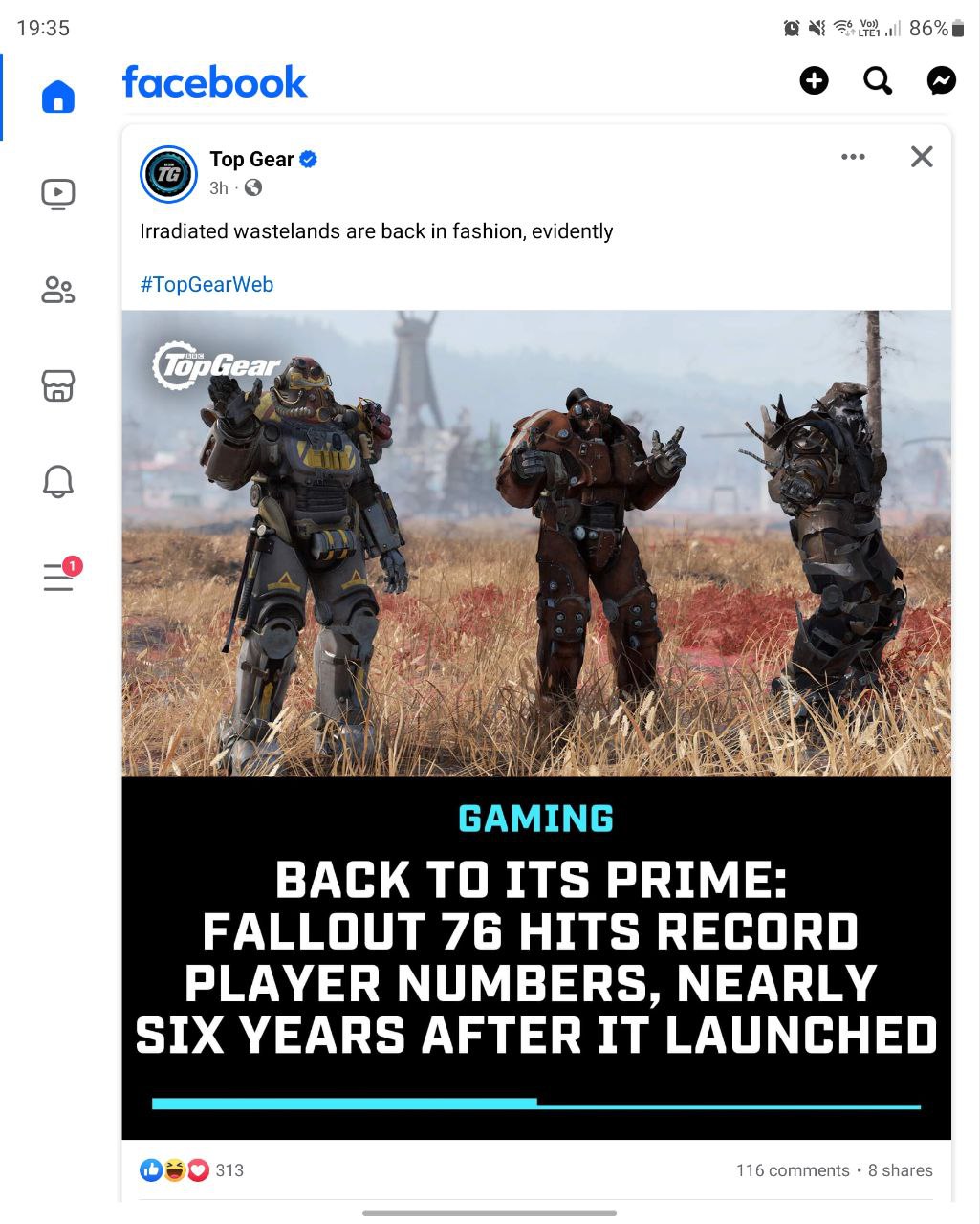
Task: Open the Friends section icon
Action: pyautogui.click(x=58, y=290)
